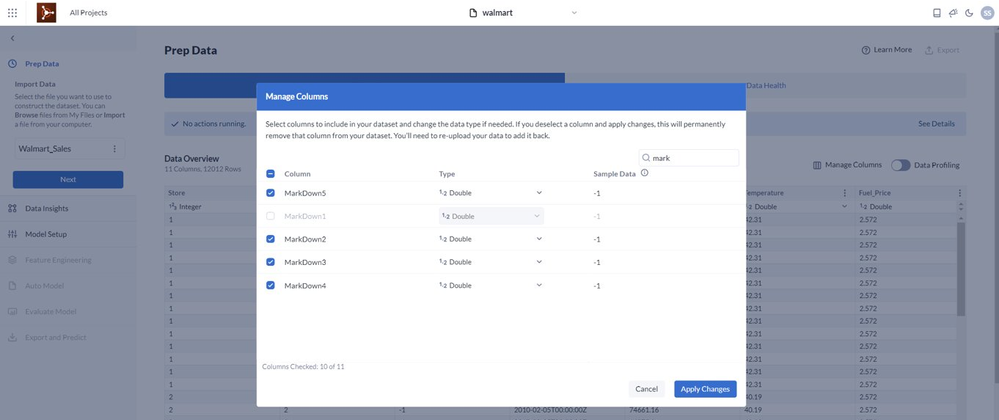The height and width of the screenshot is (420, 999).
Task: Open MarkDown4 type dropdown
Action: pos(491,286)
